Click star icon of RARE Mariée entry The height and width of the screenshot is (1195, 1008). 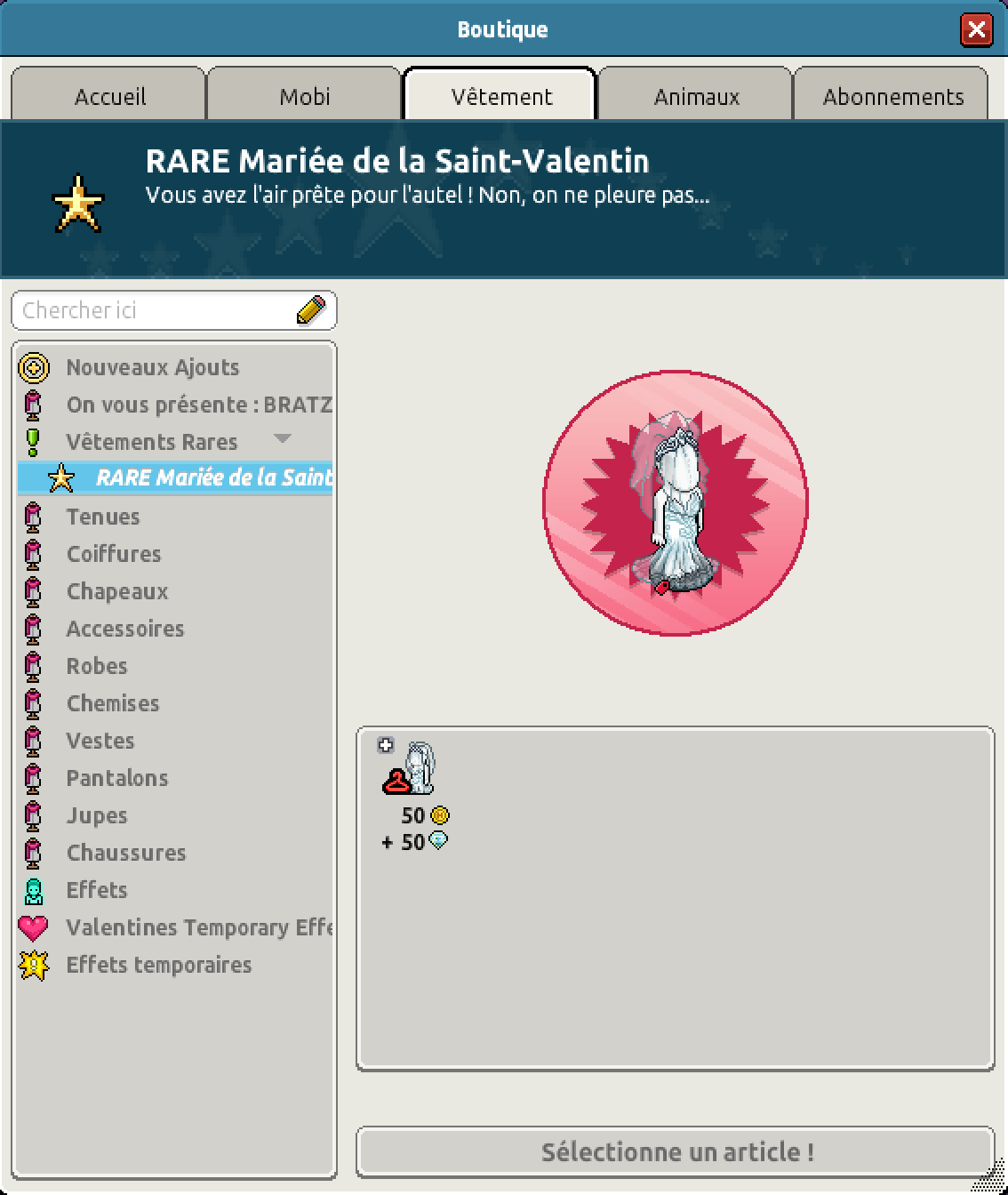[60, 478]
